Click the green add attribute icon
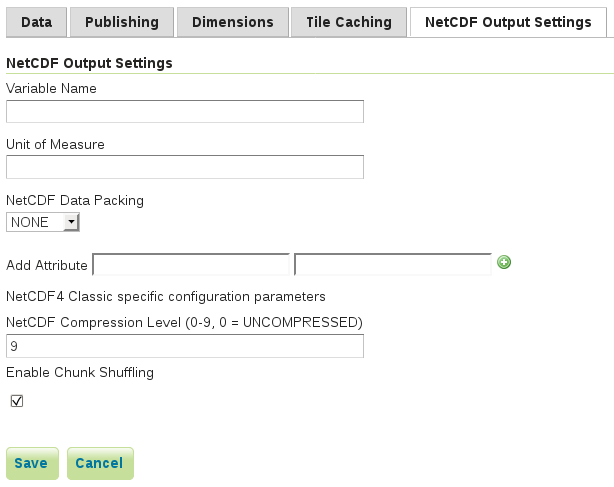Screen dimensions: 614x487 coord(504,263)
